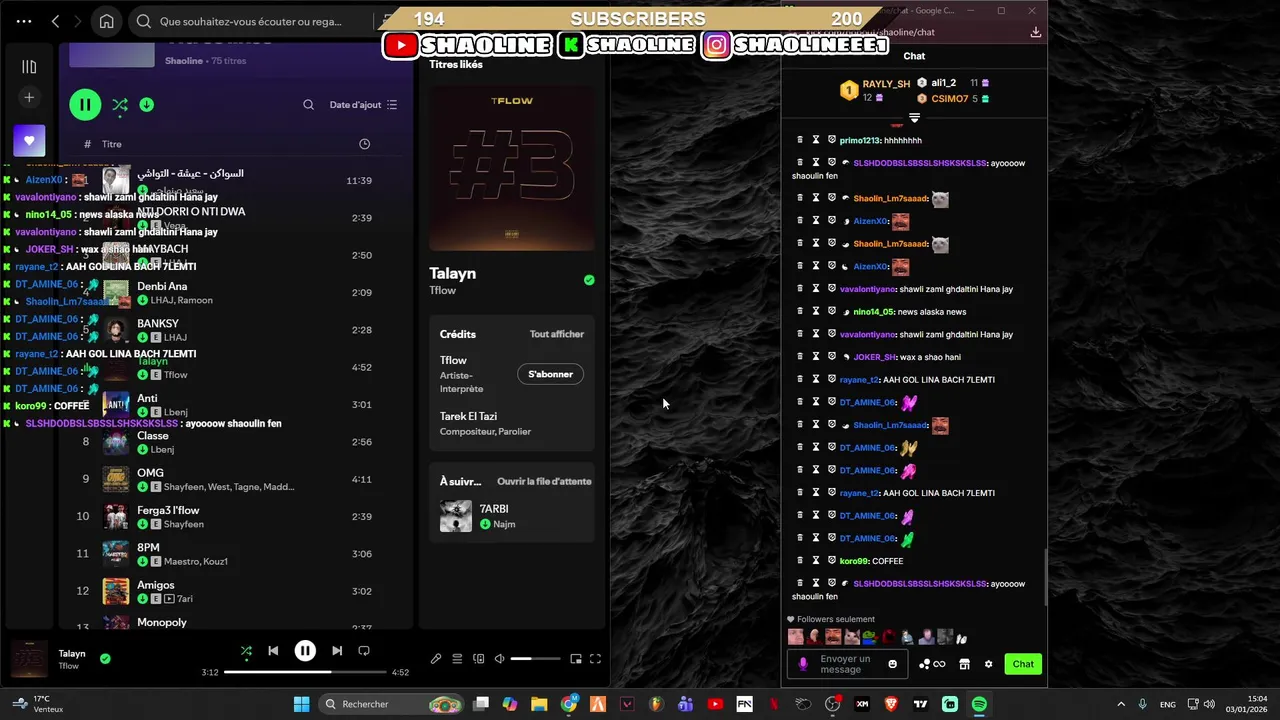Play the track "OMG"
Screen dimensions: 1280x720
pos(150,473)
